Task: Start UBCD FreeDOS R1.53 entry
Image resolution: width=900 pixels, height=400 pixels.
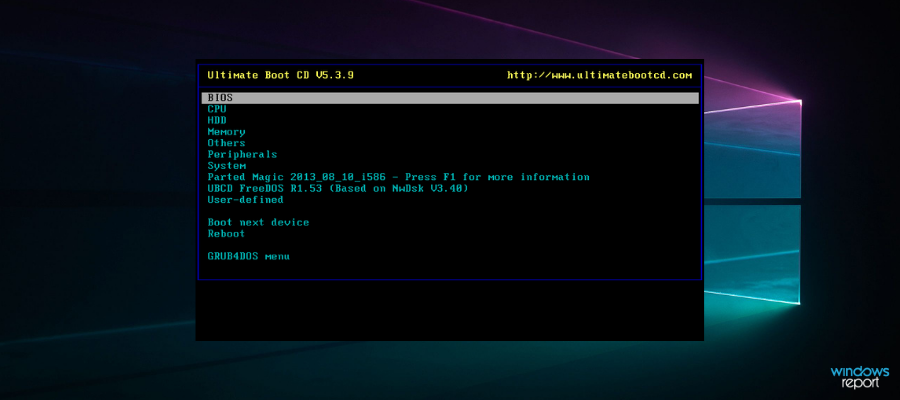Action: click(338, 188)
